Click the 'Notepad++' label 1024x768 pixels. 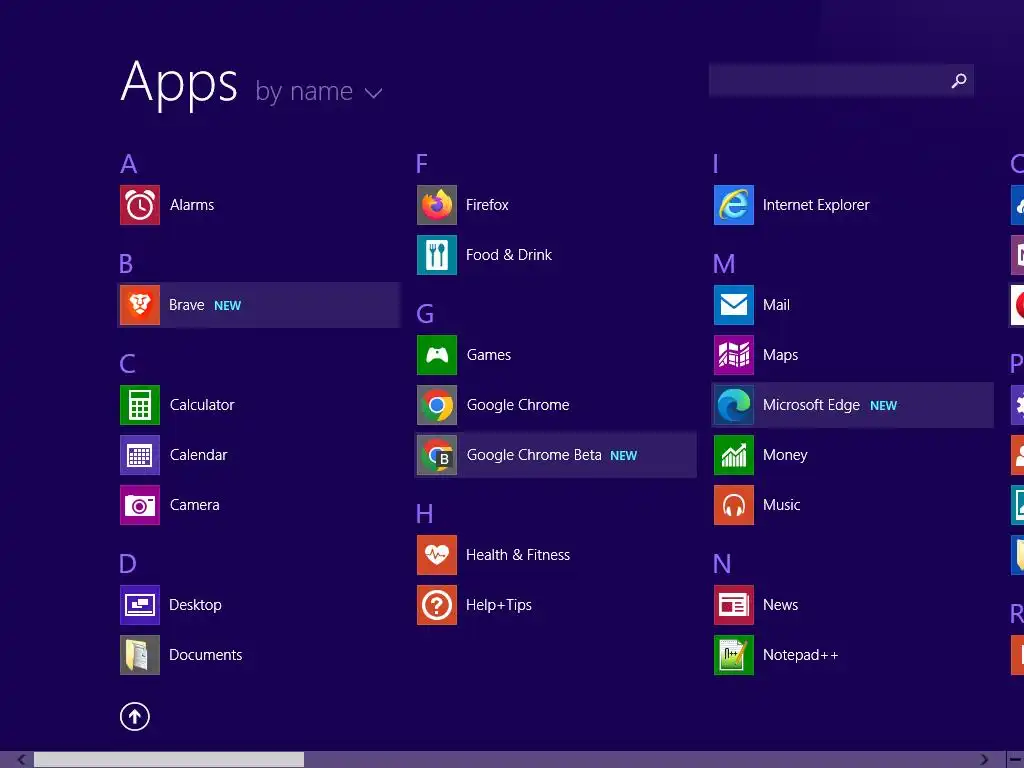pyautogui.click(x=801, y=655)
